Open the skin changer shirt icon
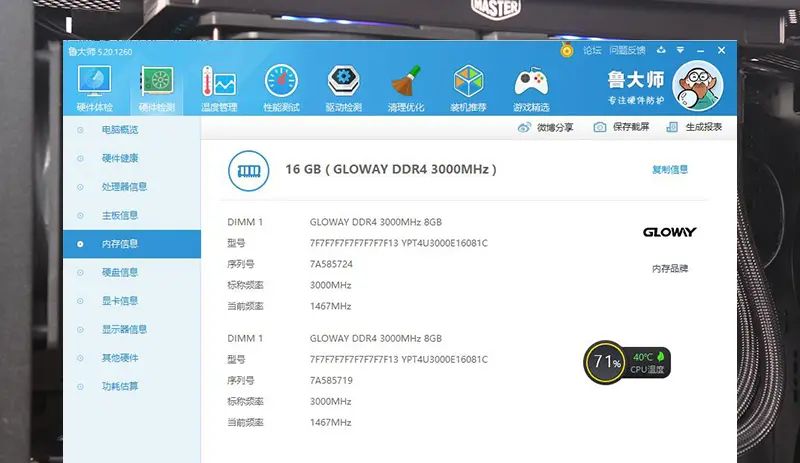Viewport: 800px width, 463px height. point(661,50)
